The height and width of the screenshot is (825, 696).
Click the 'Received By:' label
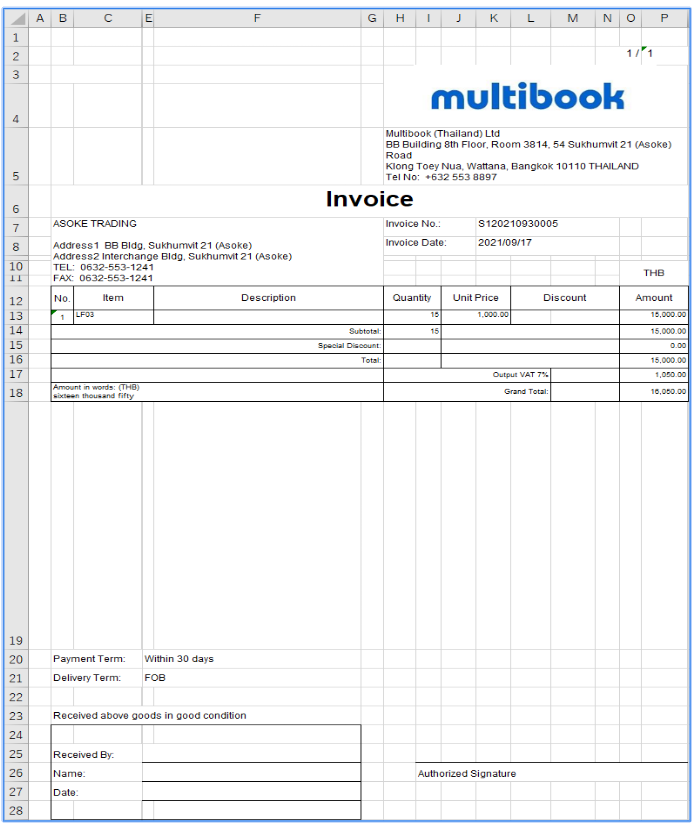click(x=83, y=754)
